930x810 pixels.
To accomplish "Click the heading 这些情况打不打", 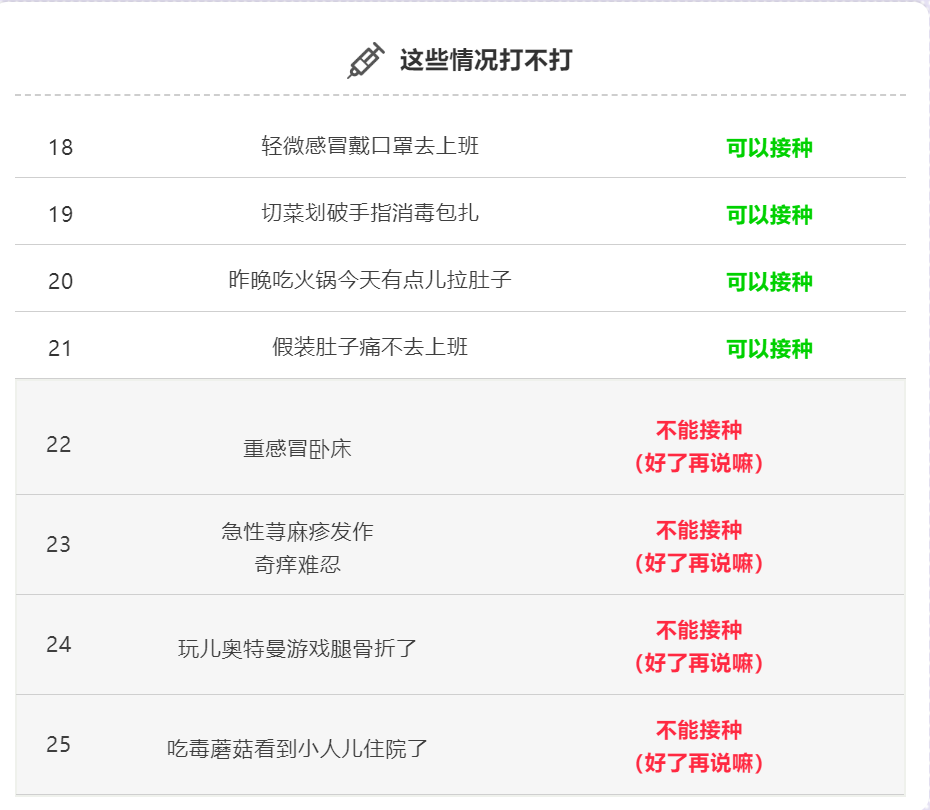I will pos(486,60).
